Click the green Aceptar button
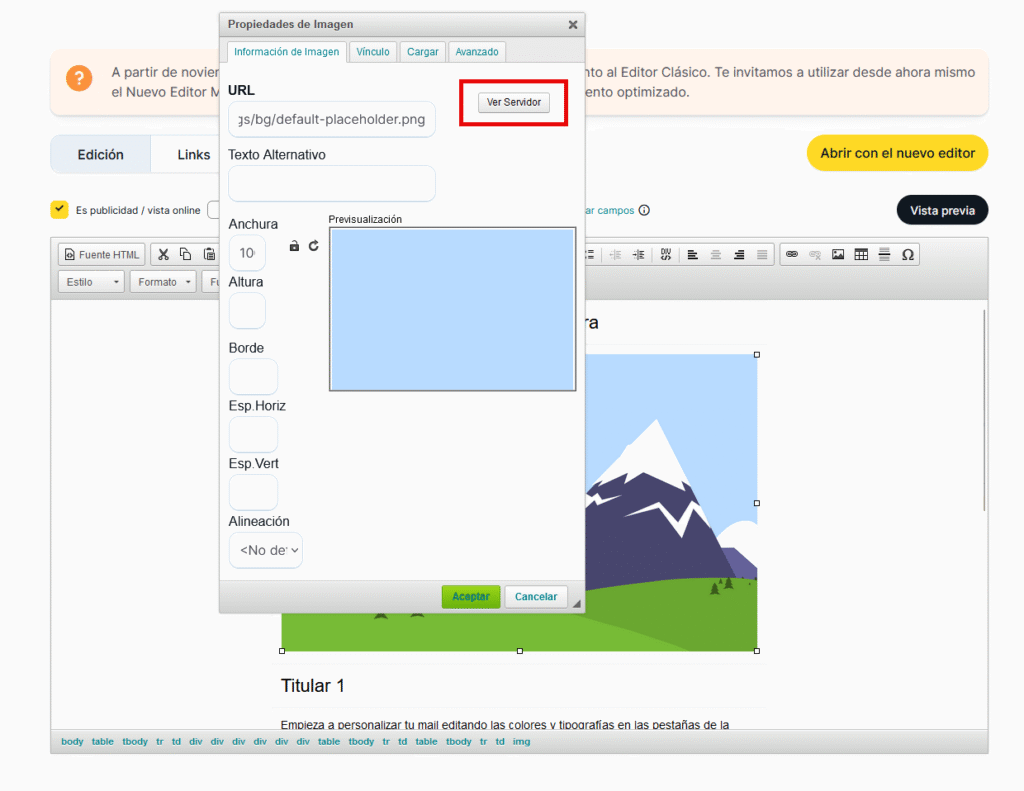 [x=470, y=597]
